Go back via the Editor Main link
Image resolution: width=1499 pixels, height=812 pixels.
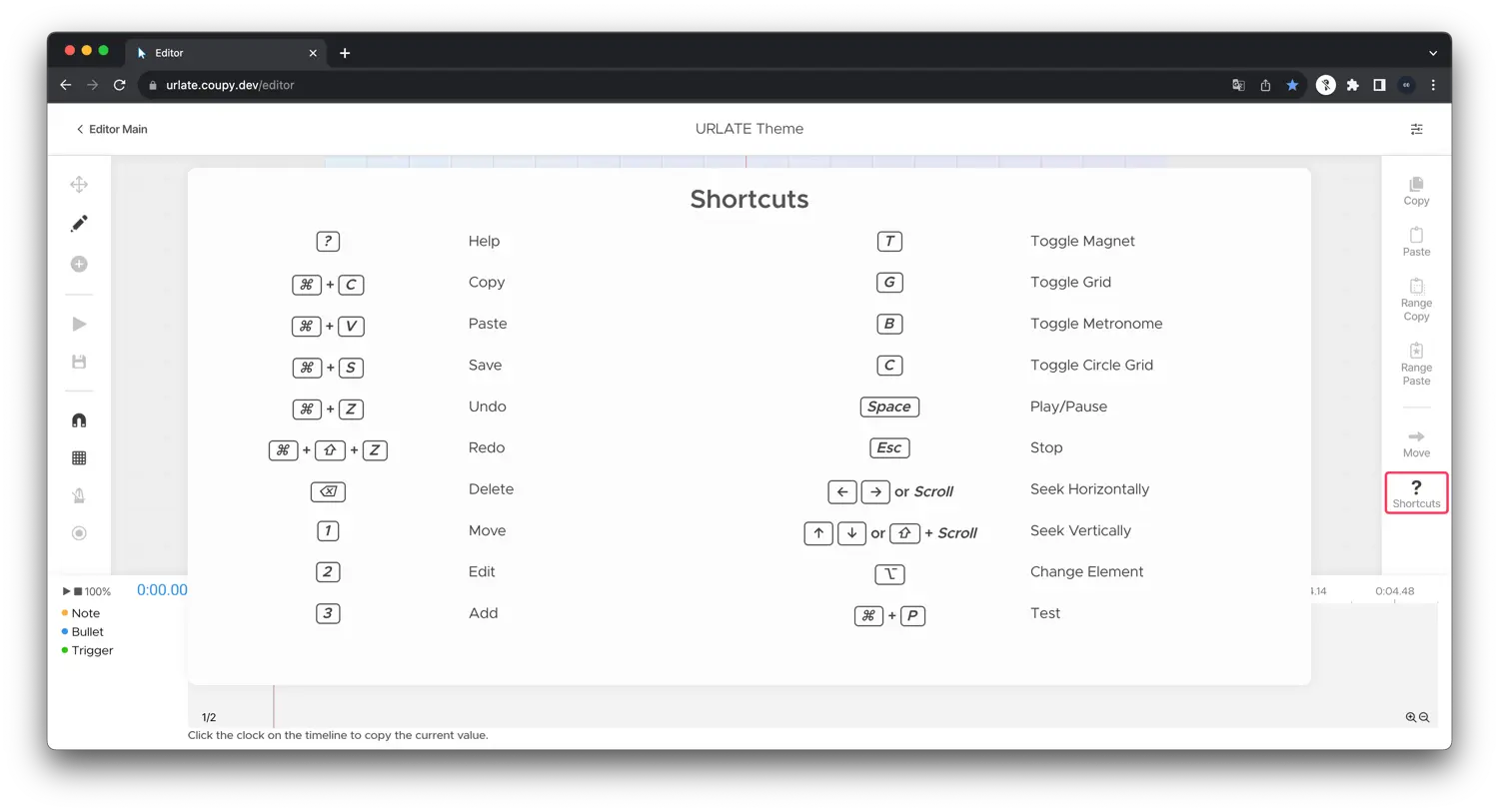[x=112, y=129]
